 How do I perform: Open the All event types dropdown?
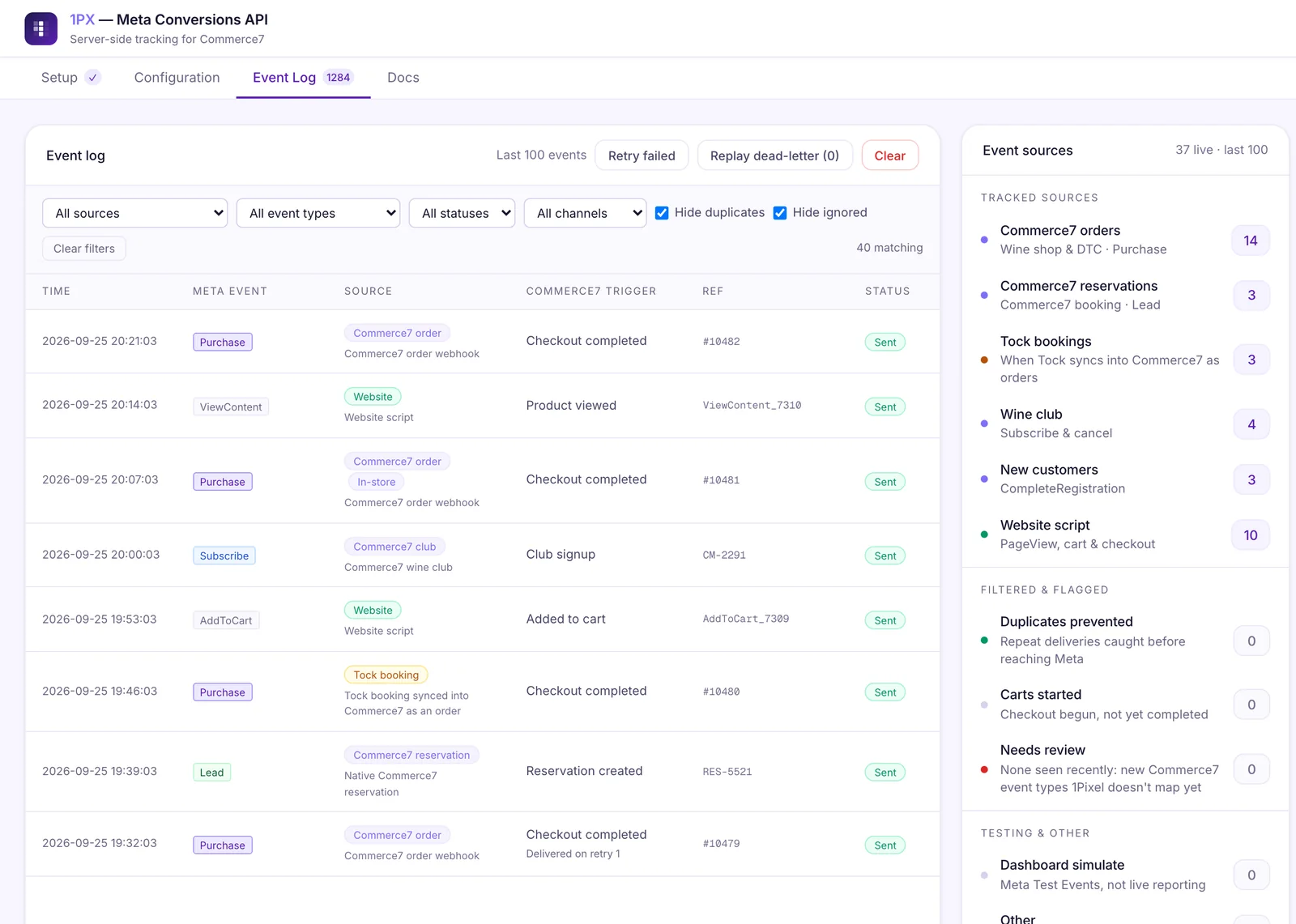coord(318,213)
